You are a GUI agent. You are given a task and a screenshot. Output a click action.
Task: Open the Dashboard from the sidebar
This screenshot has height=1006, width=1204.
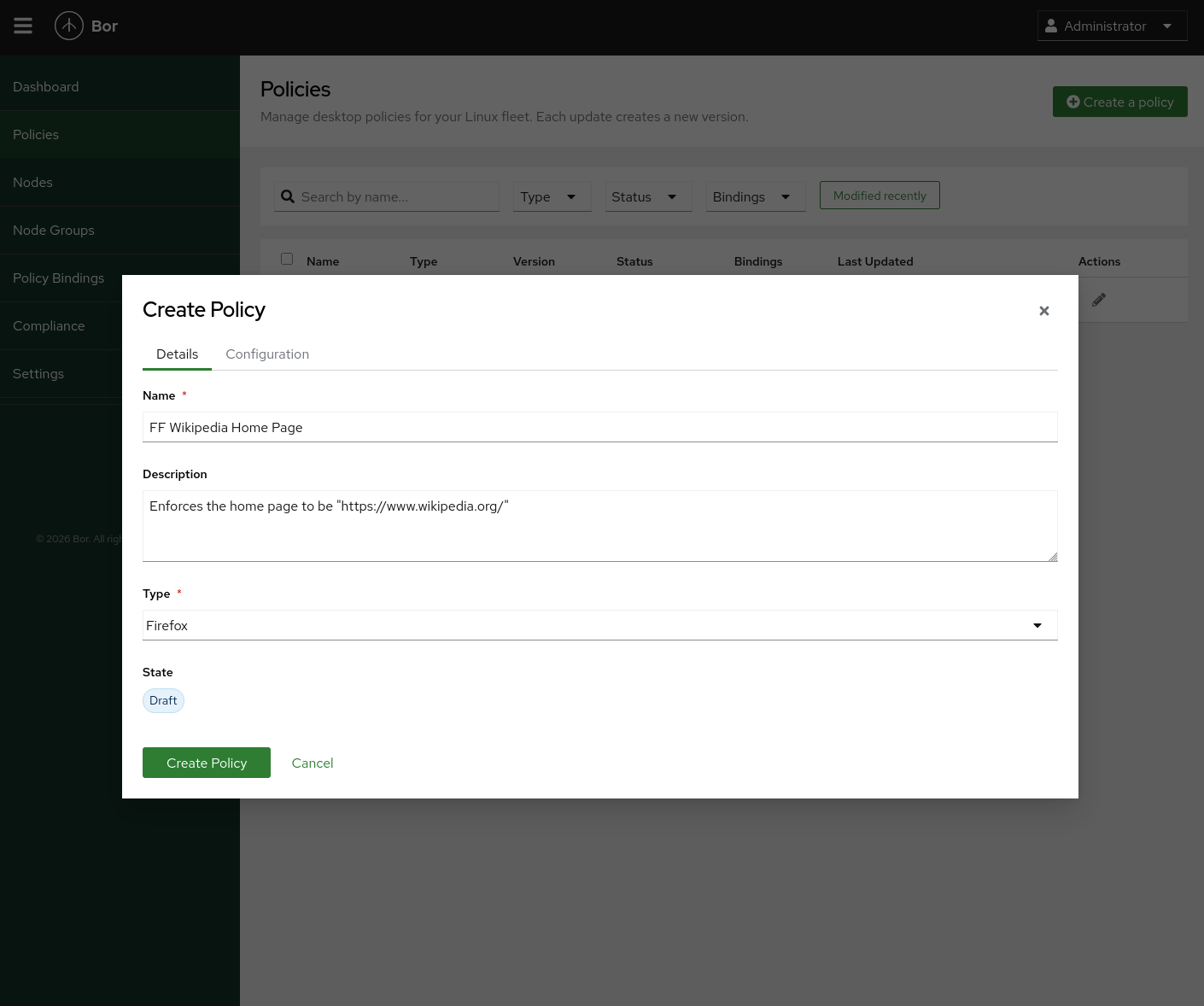coord(45,86)
